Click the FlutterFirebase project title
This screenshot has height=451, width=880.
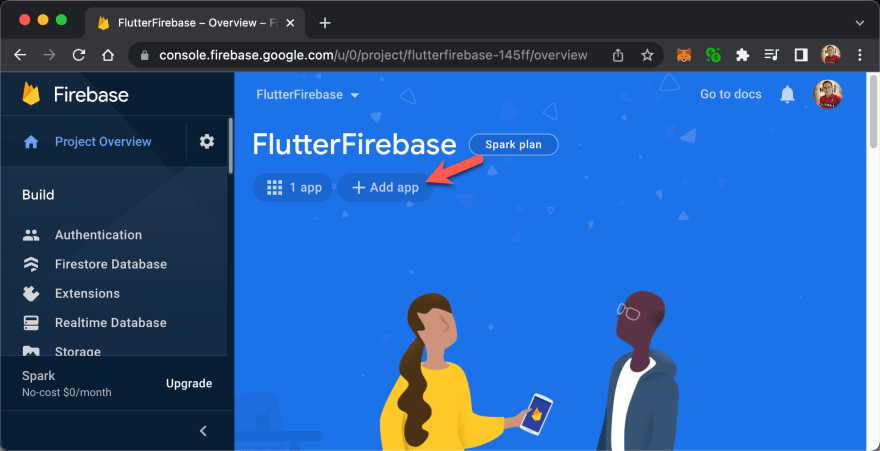click(x=355, y=145)
